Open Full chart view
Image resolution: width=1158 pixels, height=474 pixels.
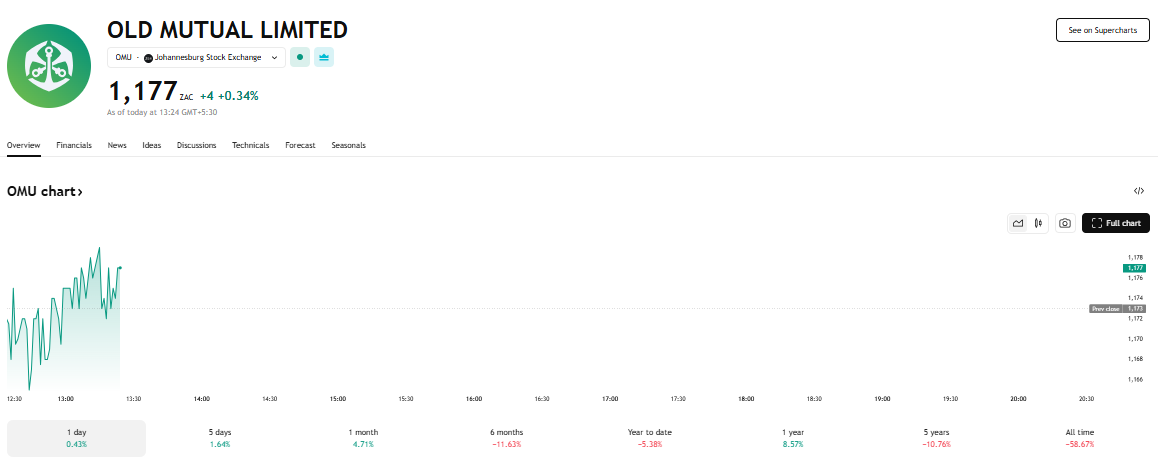click(1116, 223)
